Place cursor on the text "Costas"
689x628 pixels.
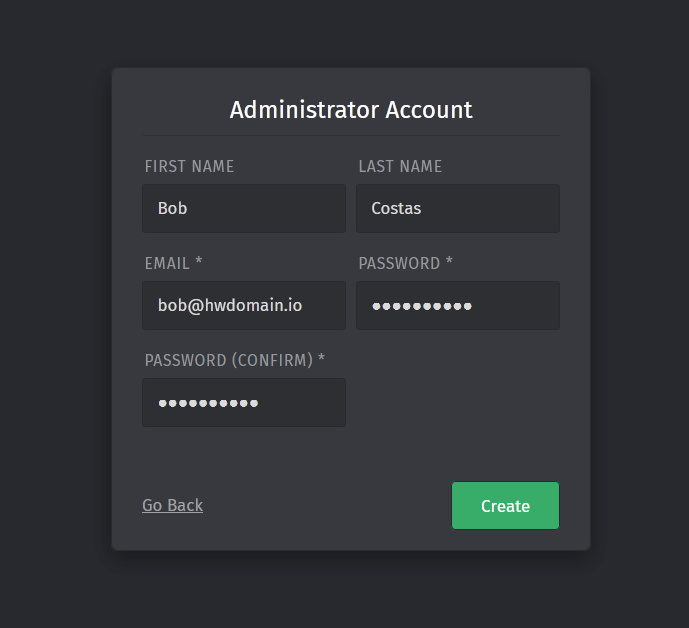coord(396,208)
